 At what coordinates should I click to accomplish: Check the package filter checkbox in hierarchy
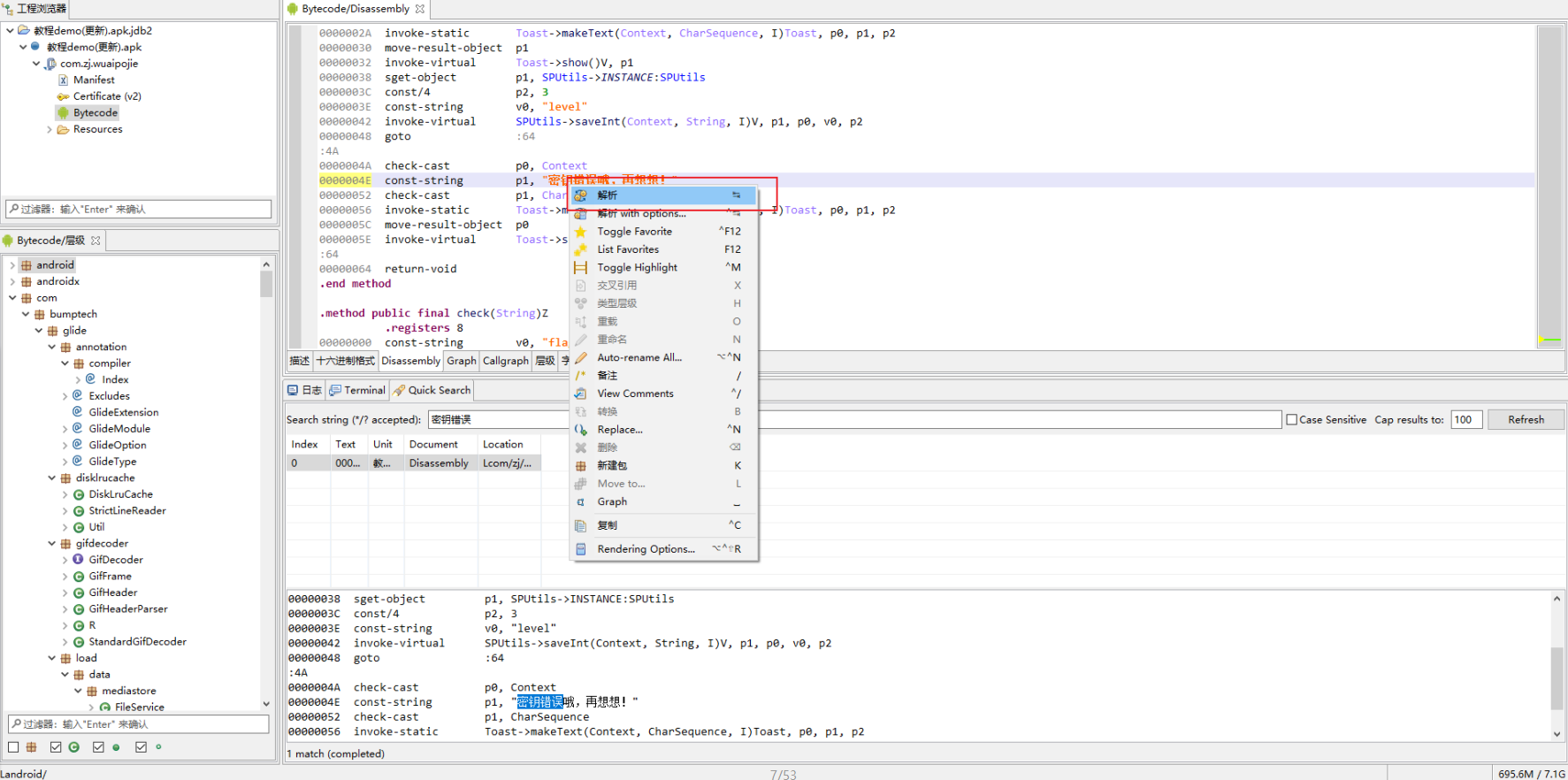point(13,747)
